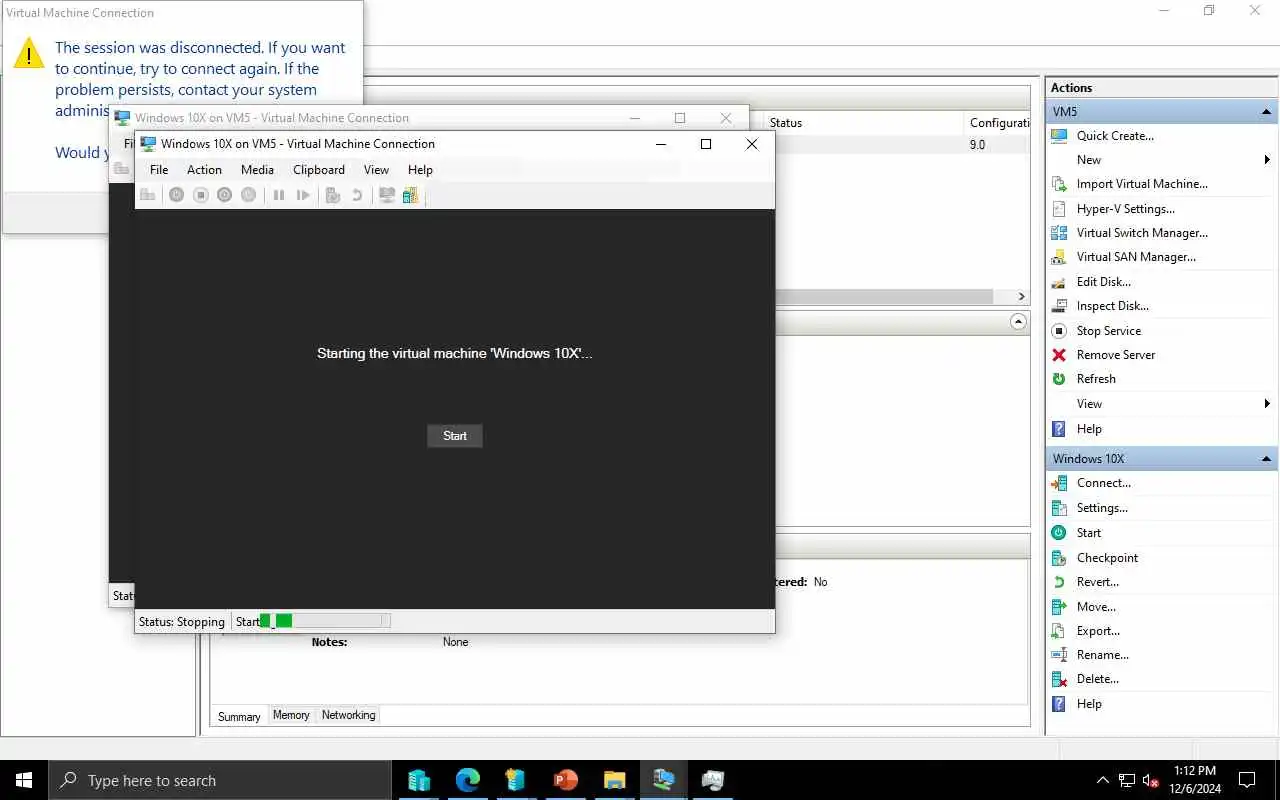The height and width of the screenshot is (800, 1280).
Task: Open Microsoft Edge from taskbar
Action: click(467, 780)
